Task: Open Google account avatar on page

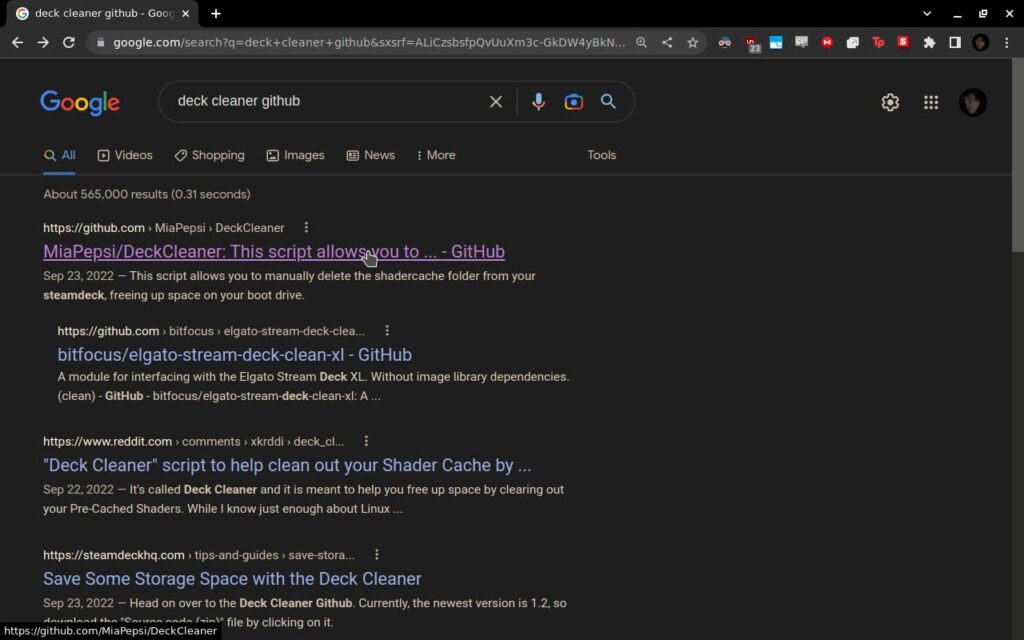Action: pos(972,103)
